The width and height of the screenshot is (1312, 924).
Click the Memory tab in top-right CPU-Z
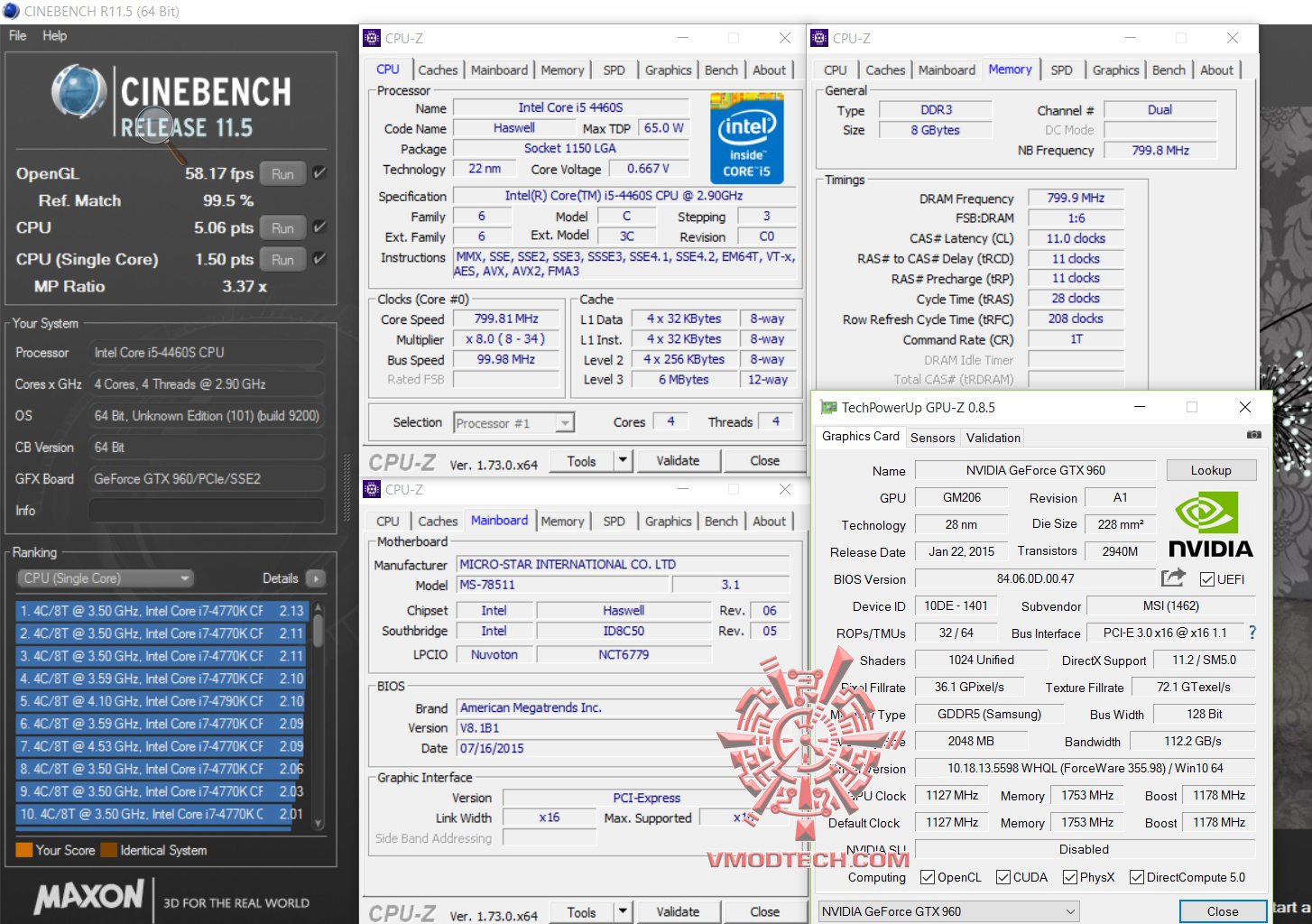pyautogui.click(x=1010, y=69)
